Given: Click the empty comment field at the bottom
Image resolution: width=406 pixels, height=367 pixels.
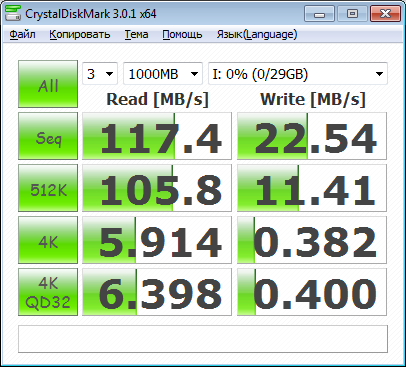Looking at the screenshot, I should click(x=203, y=339).
